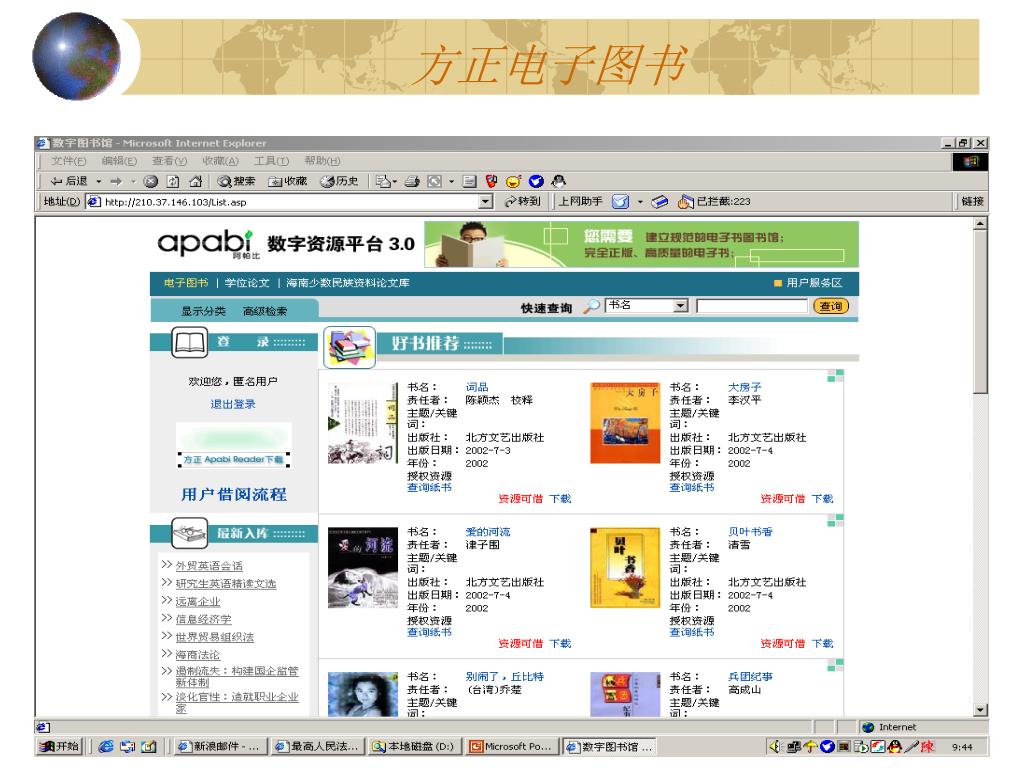Open 信息经济学 in newest arrivals
The image size is (1024, 768).
[203, 619]
